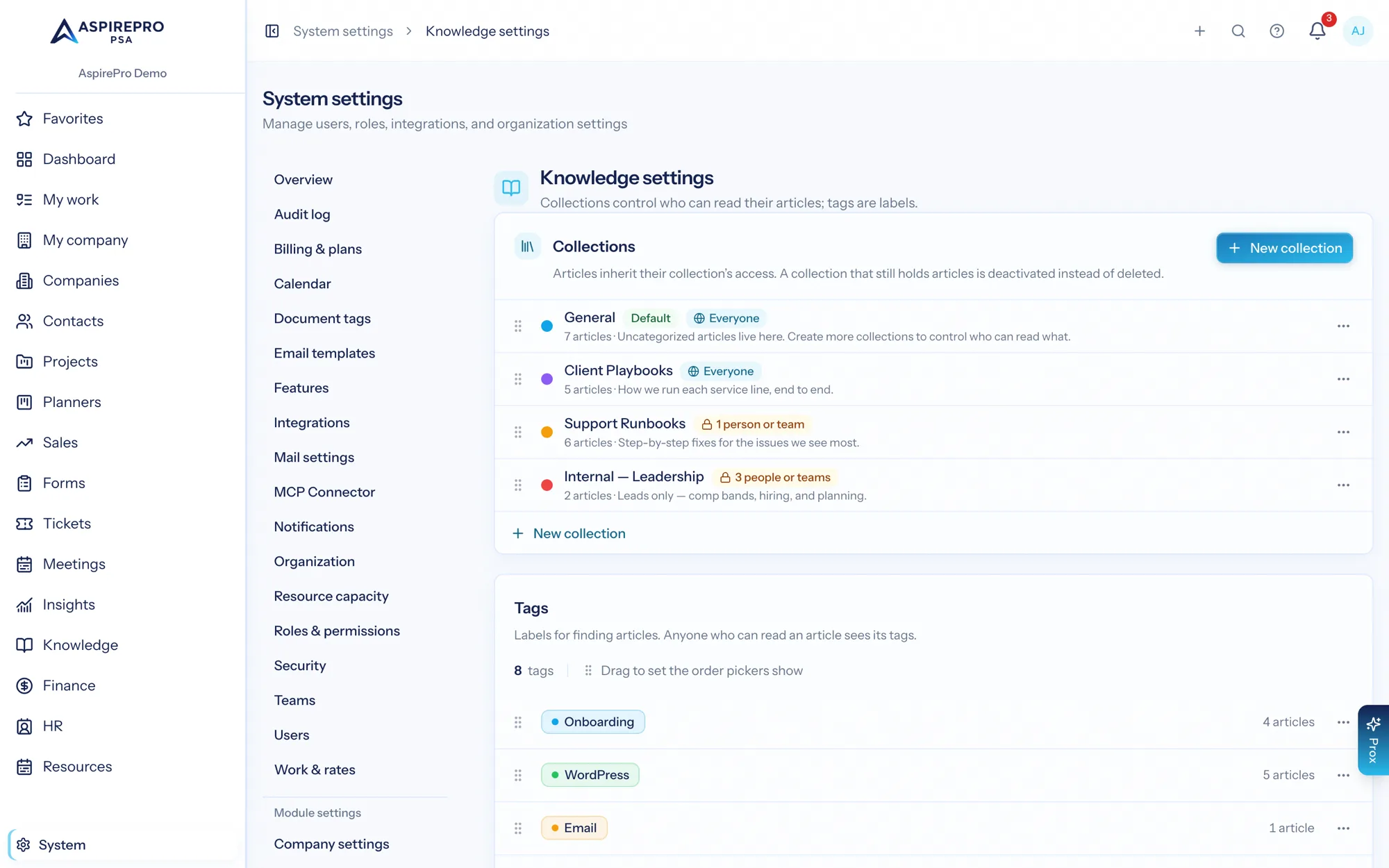Screen dimensions: 1389x868
Task: Open more options for Client Playbooks
Action: point(1343,379)
